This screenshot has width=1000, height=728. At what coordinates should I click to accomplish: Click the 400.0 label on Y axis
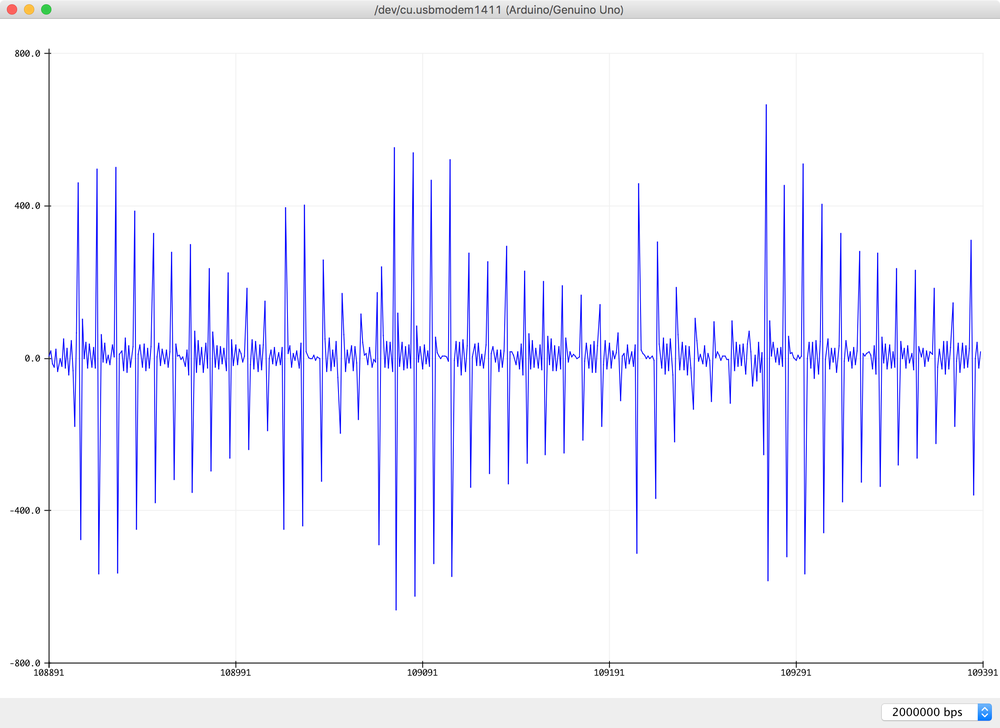[x=24, y=206]
